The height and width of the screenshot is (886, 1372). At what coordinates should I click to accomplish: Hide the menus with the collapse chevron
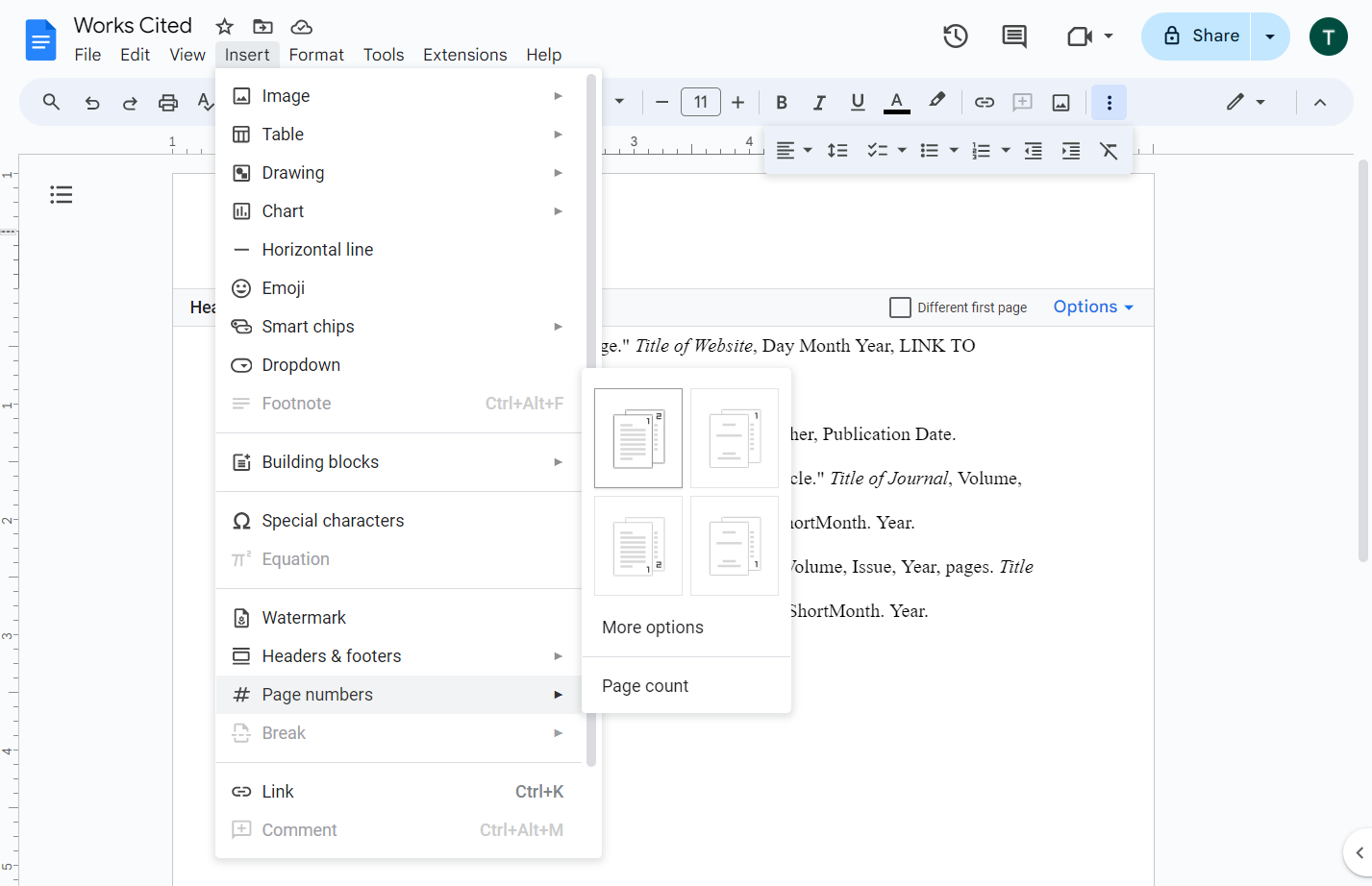[1320, 102]
